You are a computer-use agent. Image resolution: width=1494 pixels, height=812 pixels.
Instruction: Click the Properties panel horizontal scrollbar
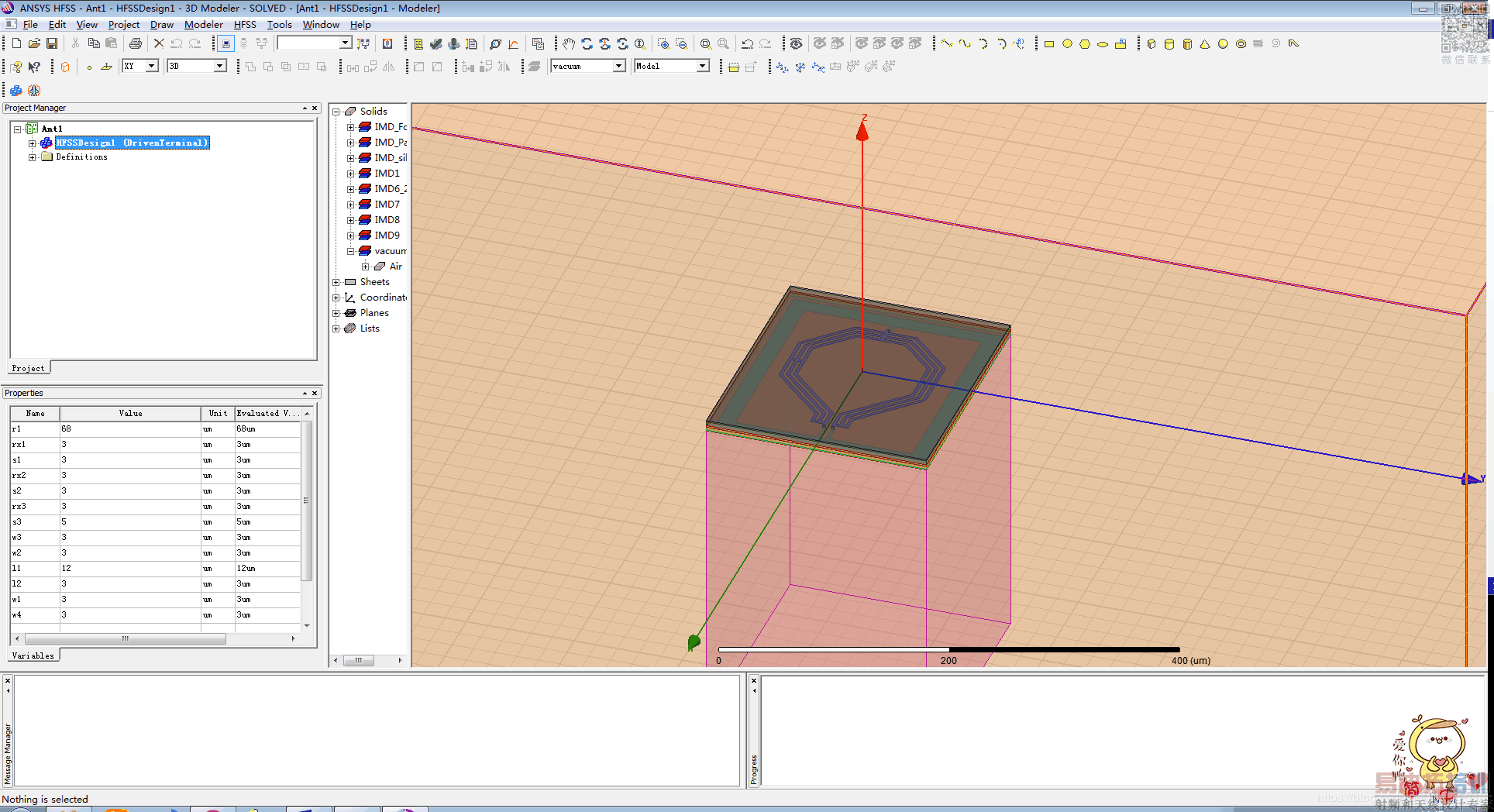(126, 639)
